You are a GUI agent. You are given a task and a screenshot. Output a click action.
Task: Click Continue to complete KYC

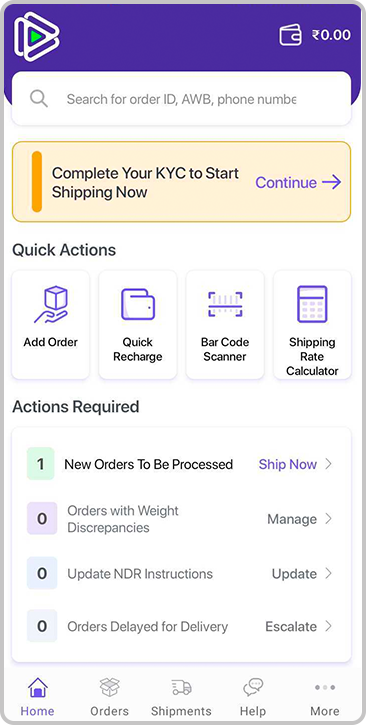click(299, 182)
